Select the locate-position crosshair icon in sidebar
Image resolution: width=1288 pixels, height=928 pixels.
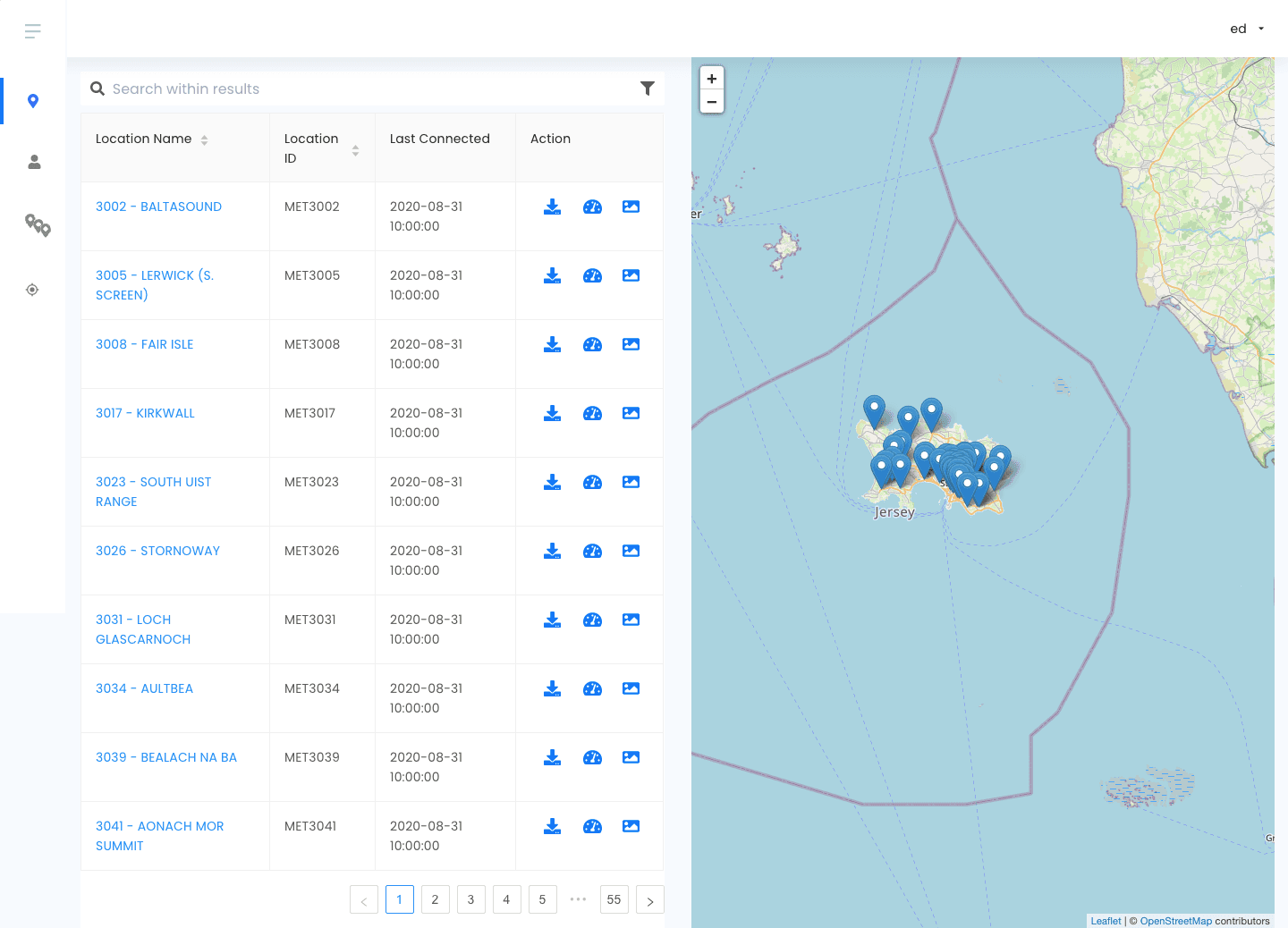[x=32, y=290]
